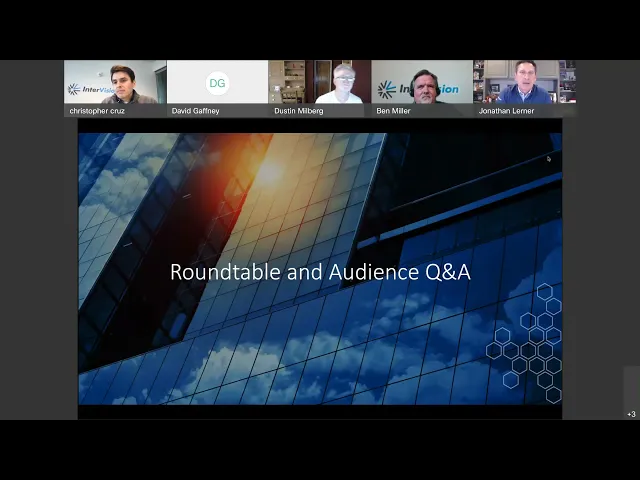640x480 pixels.
Task: Show the +3 additional participants
Action: point(631,414)
